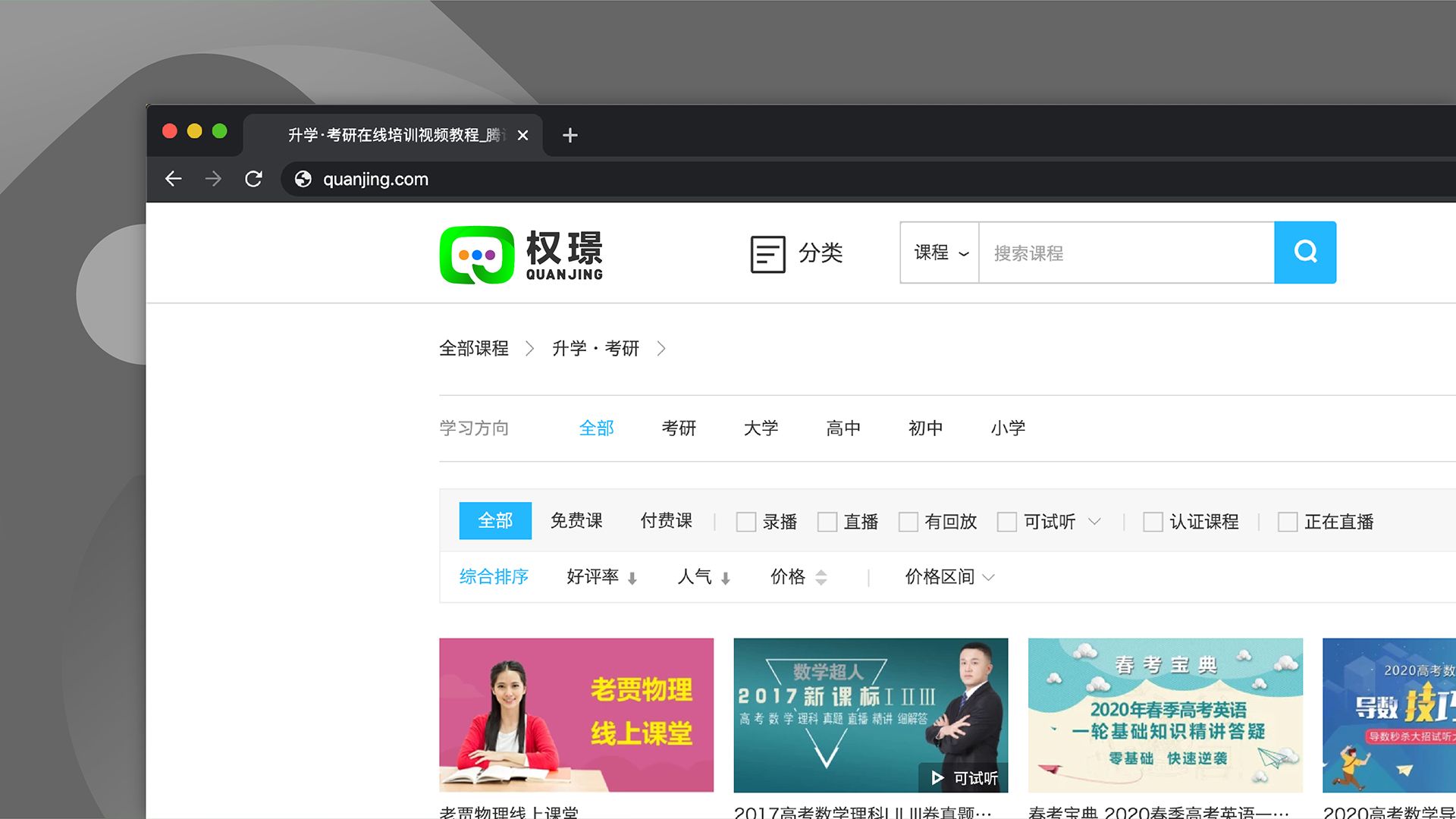Expand the 价格区间 dropdown
1456x819 pixels.
[x=949, y=577]
